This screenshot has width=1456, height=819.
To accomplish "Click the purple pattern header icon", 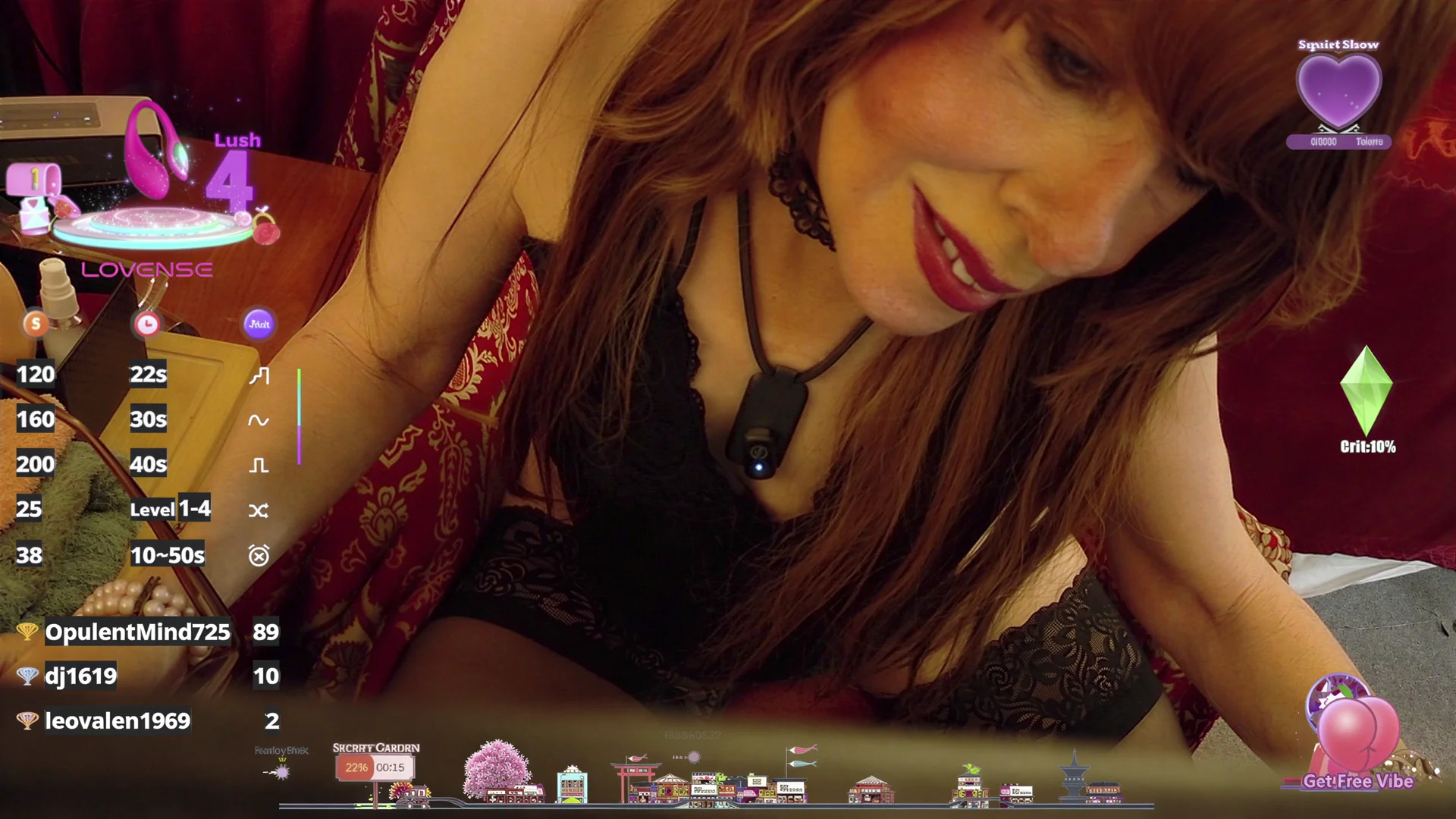I will click(x=259, y=324).
